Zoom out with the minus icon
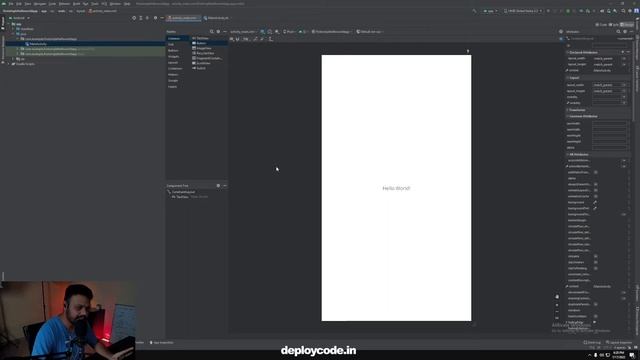Image resolution: width=640 pixels, height=360 pixels. (557, 311)
